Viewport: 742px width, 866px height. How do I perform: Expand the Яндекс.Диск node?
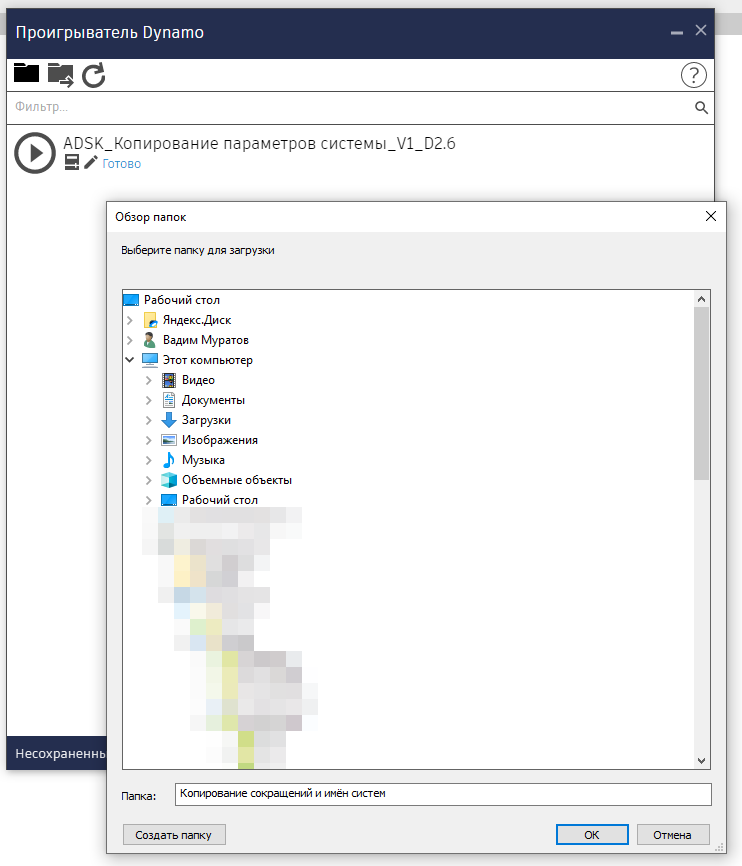pos(129,320)
